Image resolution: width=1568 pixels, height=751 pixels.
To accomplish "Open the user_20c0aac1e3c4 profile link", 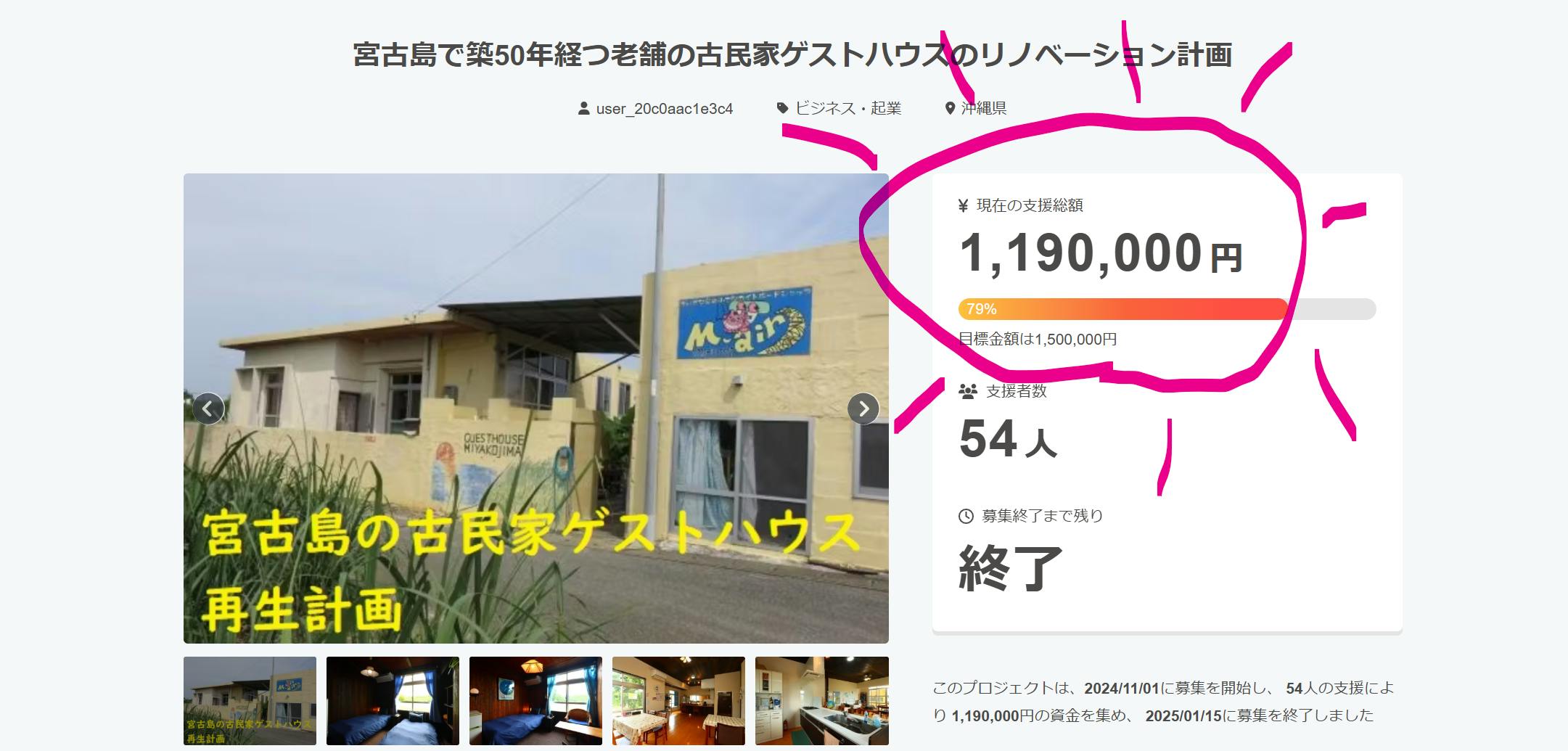I will 665,109.
